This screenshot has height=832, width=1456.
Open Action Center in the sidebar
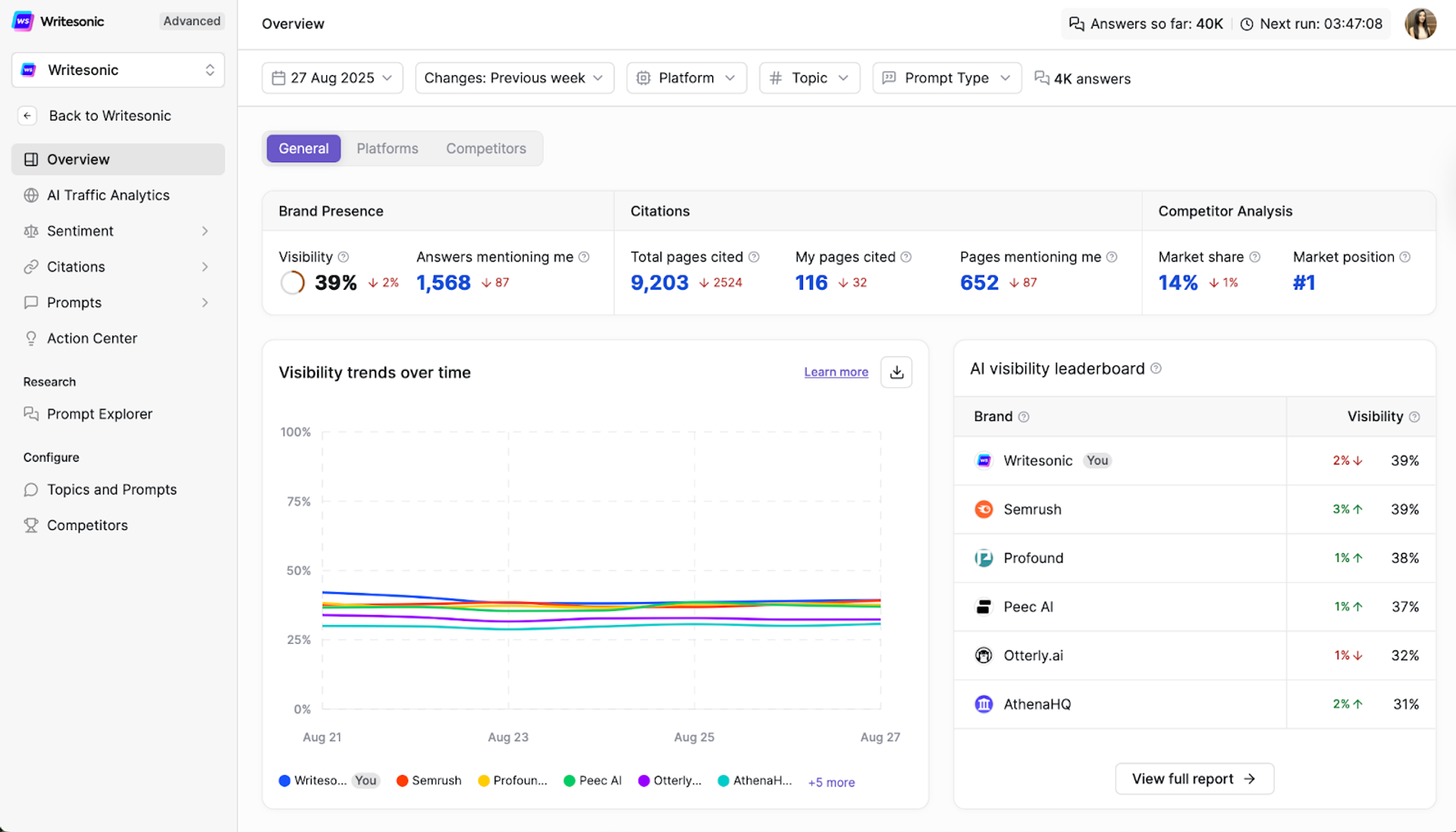click(118, 338)
